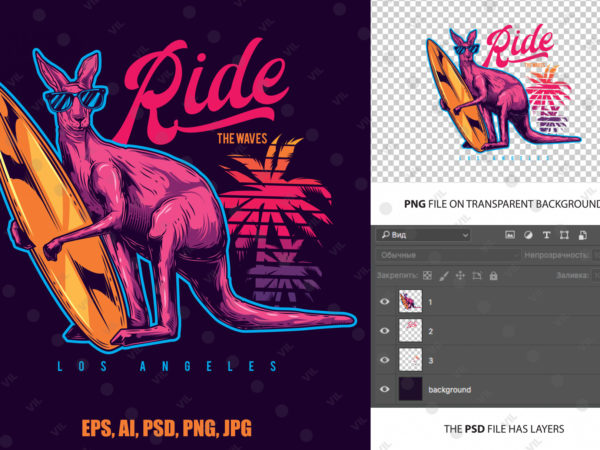Toggle visibility of the background layer

click(385, 389)
